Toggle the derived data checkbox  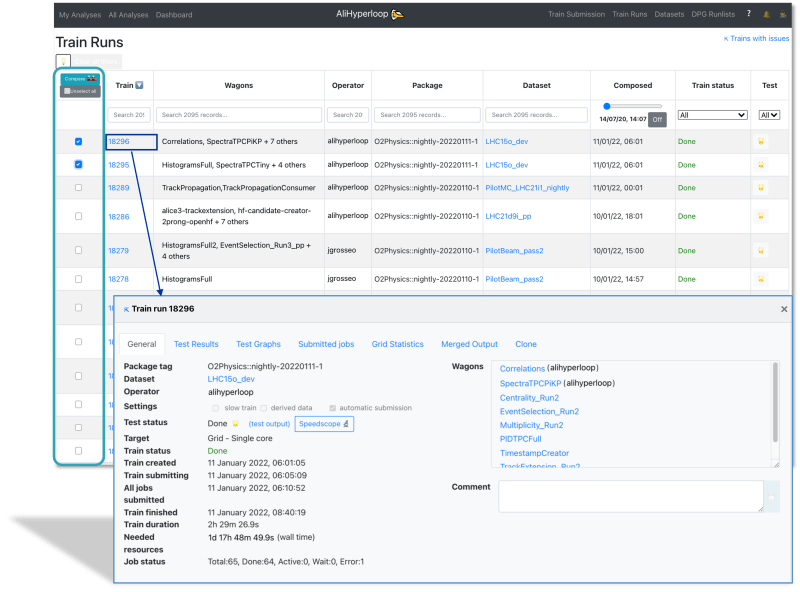click(263, 408)
